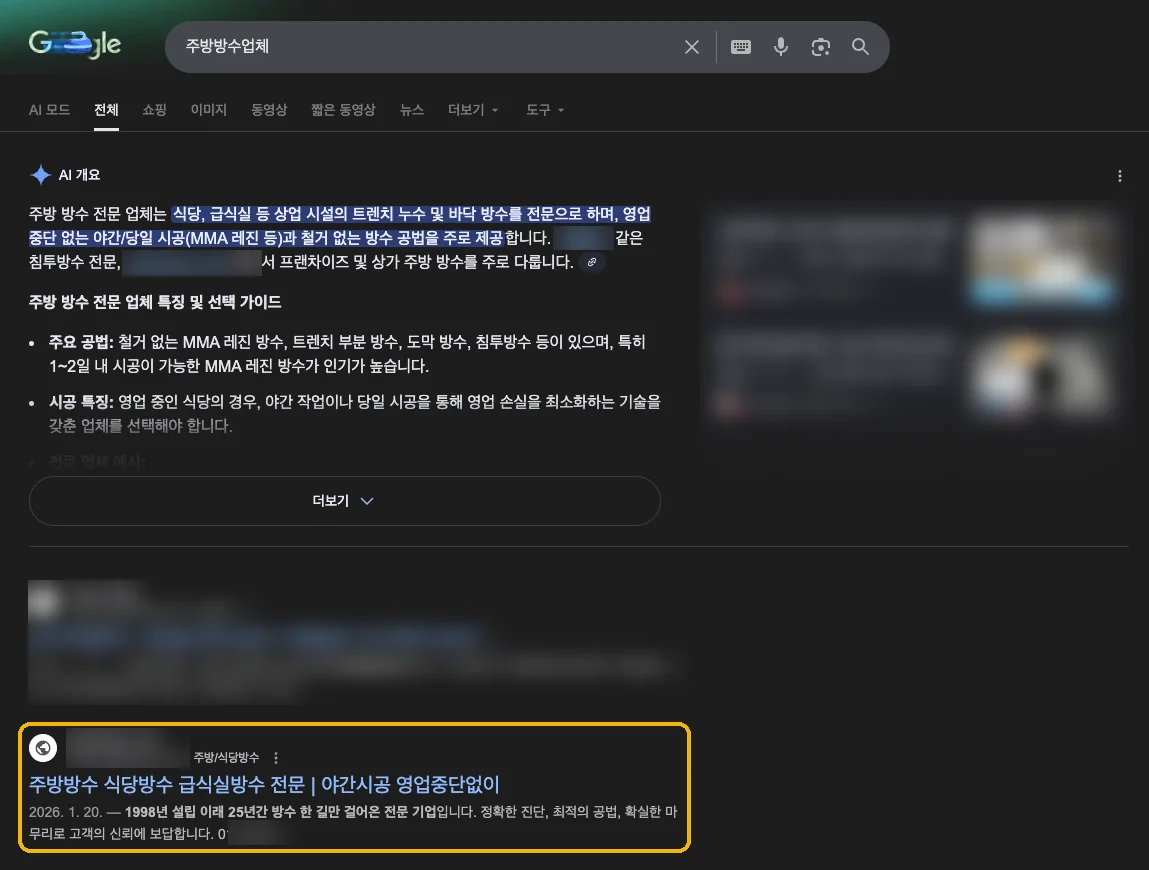Click the AI 개요 sparkle icon
The width and height of the screenshot is (1149, 870).
click(40, 175)
